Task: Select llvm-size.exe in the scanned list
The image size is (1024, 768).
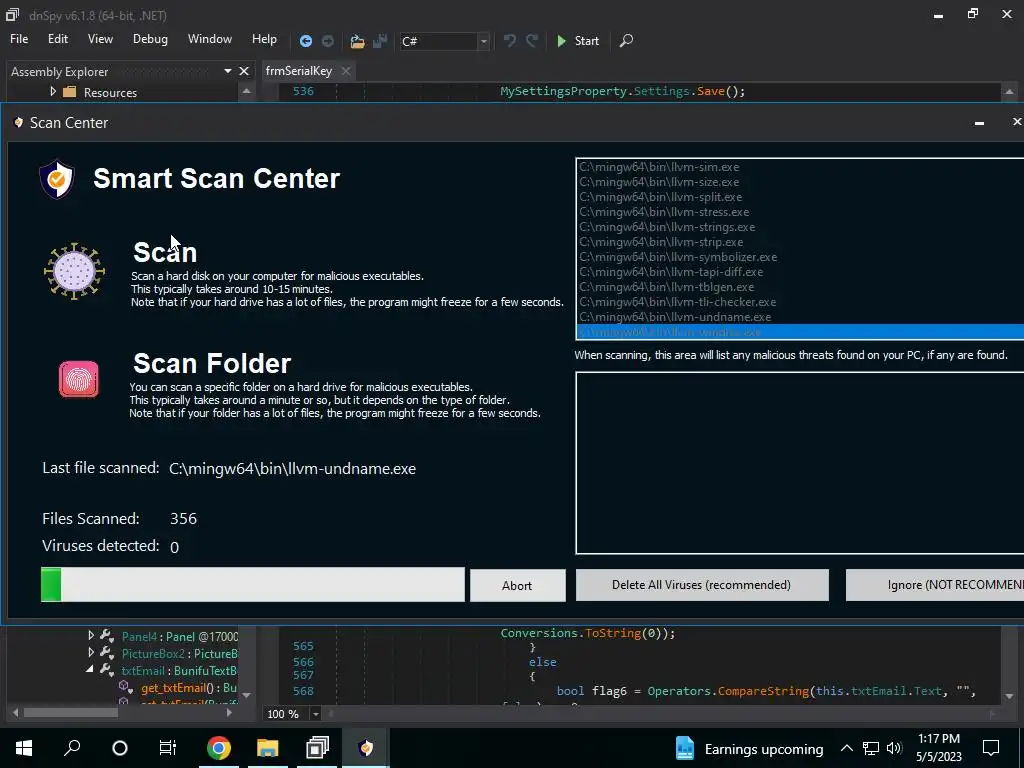Action: tap(801, 182)
